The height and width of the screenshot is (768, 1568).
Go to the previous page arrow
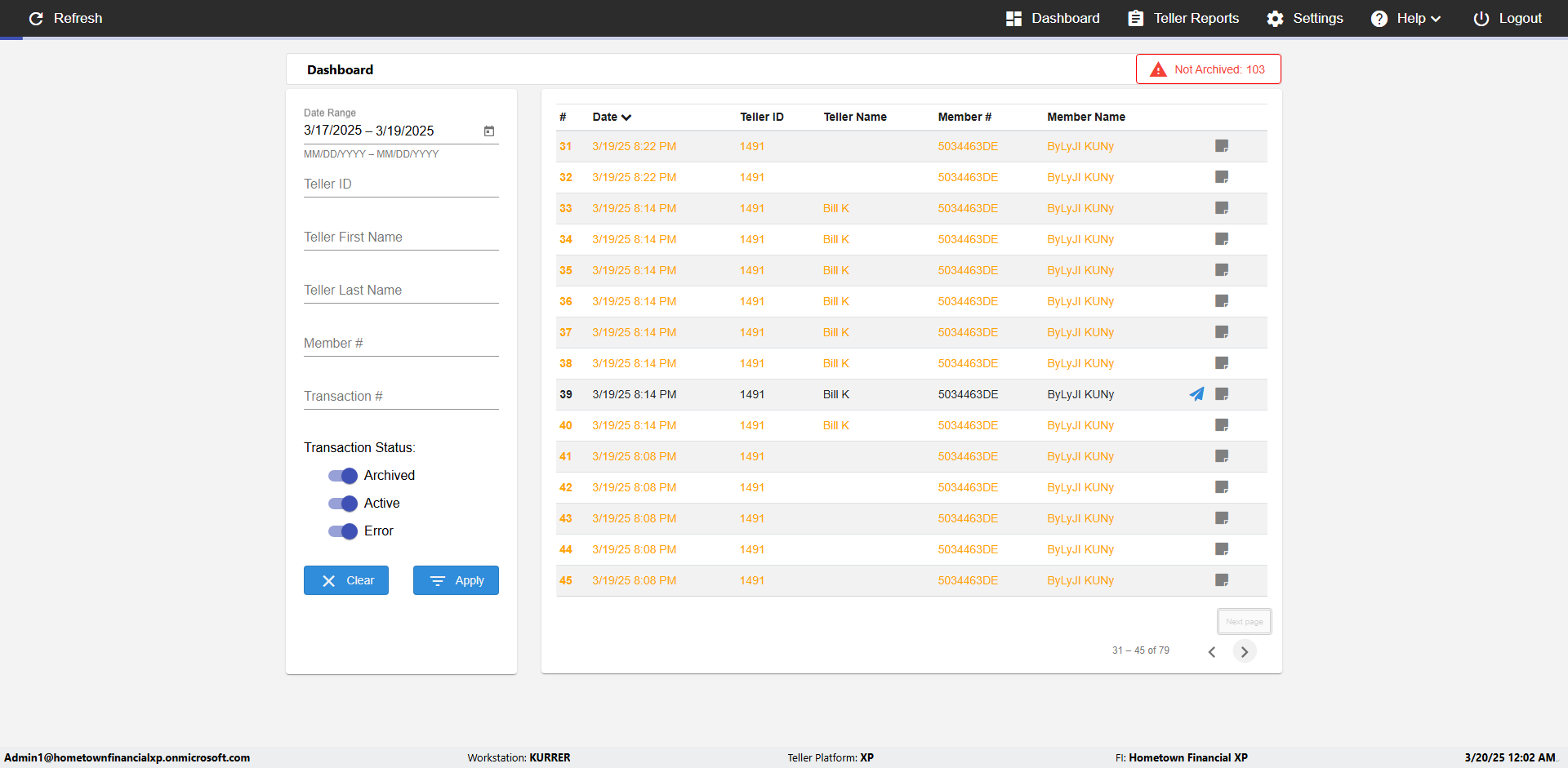1212,651
